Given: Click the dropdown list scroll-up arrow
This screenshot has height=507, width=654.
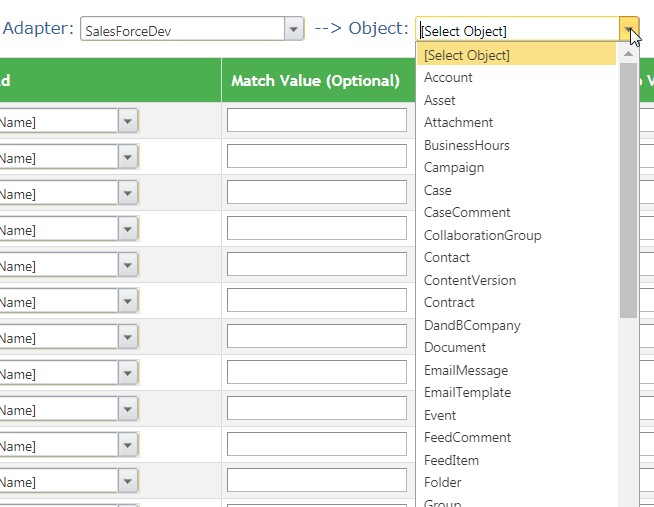Looking at the screenshot, I should pyautogui.click(x=628, y=54).
